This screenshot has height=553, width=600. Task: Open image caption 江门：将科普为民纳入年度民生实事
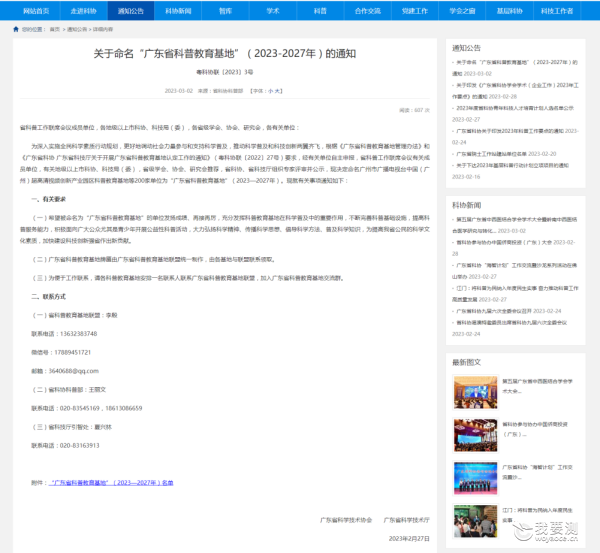coord(537,515)
